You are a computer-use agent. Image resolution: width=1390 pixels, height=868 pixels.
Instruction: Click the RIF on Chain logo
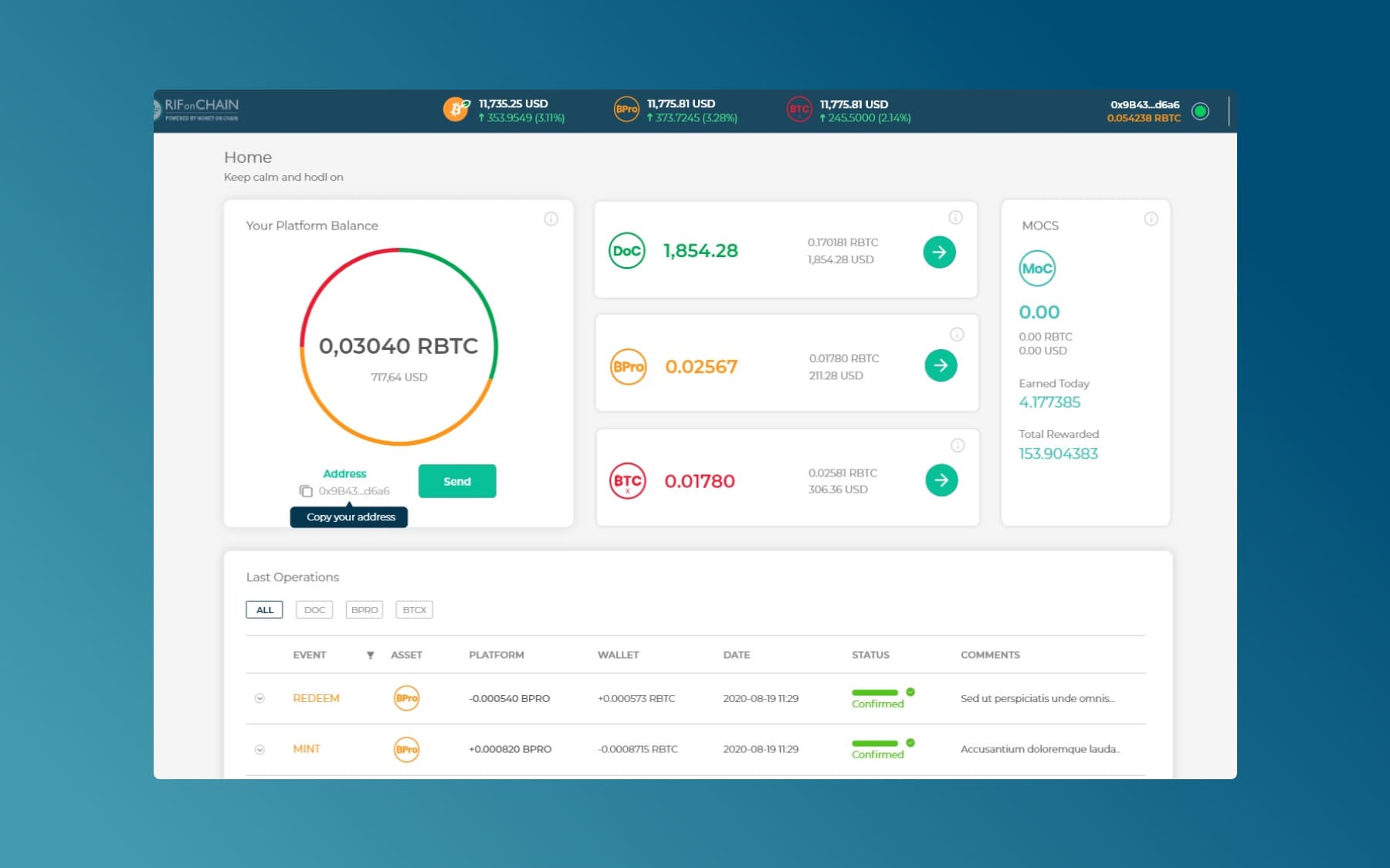pos(198,110)
